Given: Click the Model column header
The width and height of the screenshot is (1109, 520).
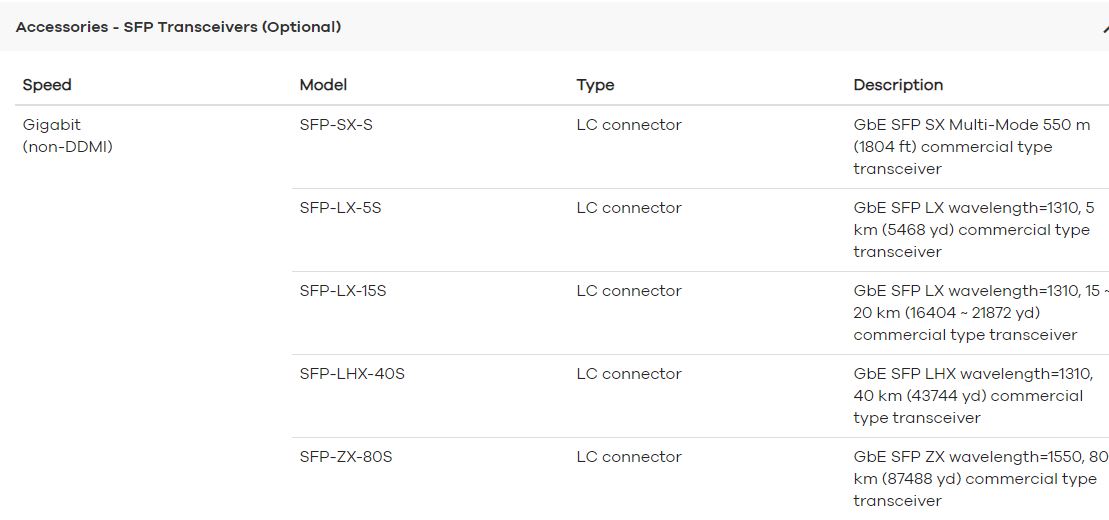Looking at the screenshot, I should [323, 85].
